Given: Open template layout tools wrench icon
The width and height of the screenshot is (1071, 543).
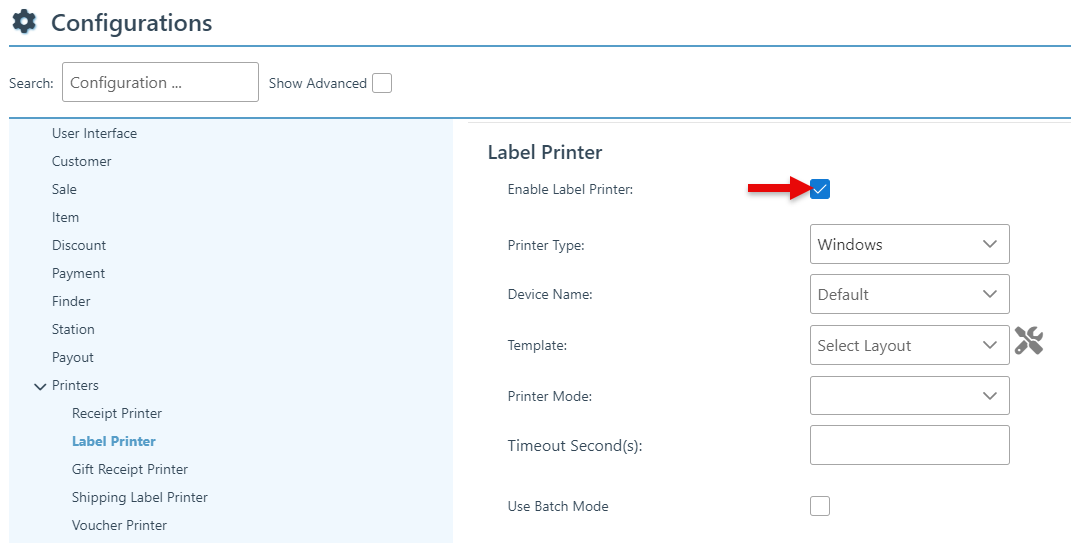Looking at the screenshot, I should pyautogui.click(x=1029, y=341).
